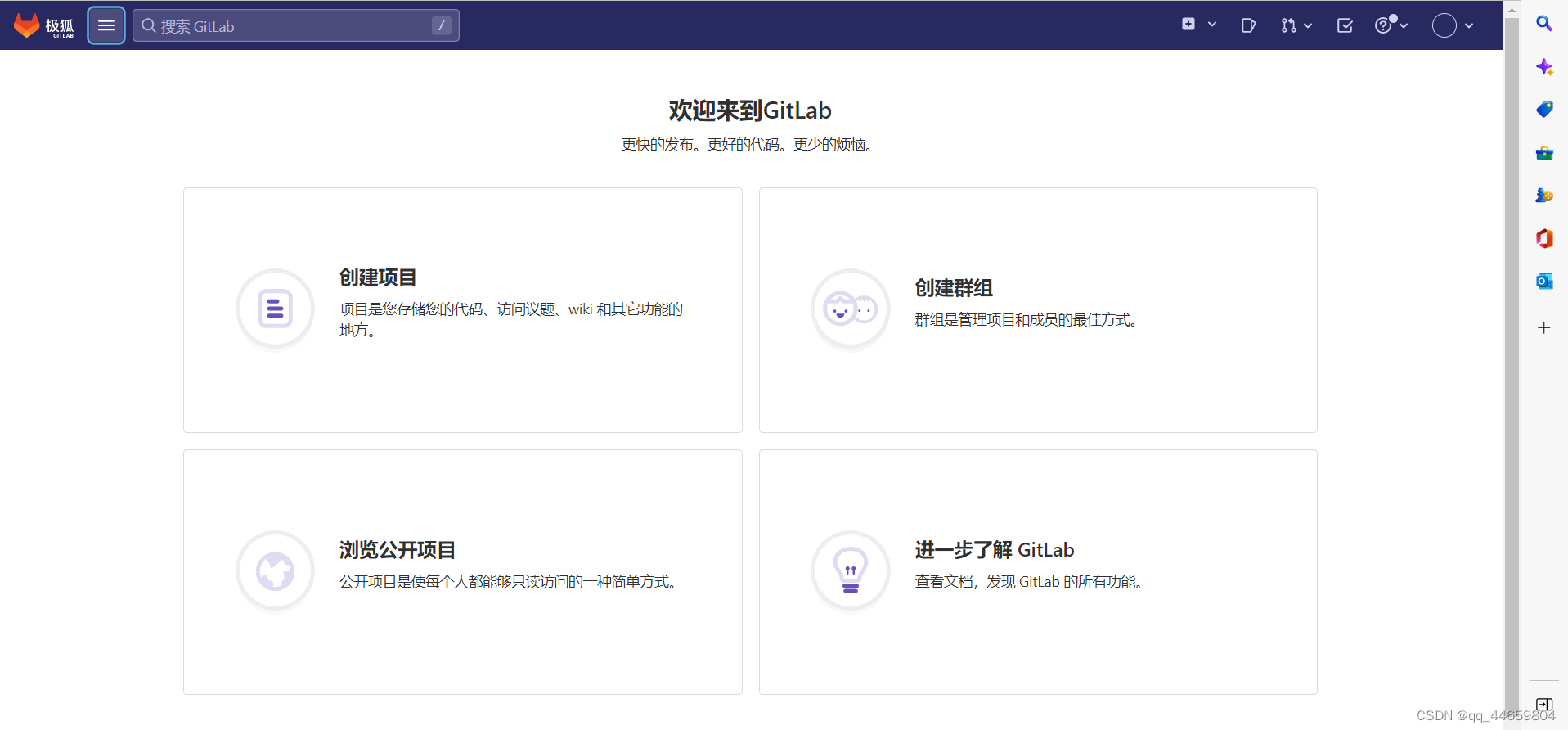Open the shopping tag sidebar icon
The height and width of the screenshot is (730, 1568).
tap(1544, 110)
